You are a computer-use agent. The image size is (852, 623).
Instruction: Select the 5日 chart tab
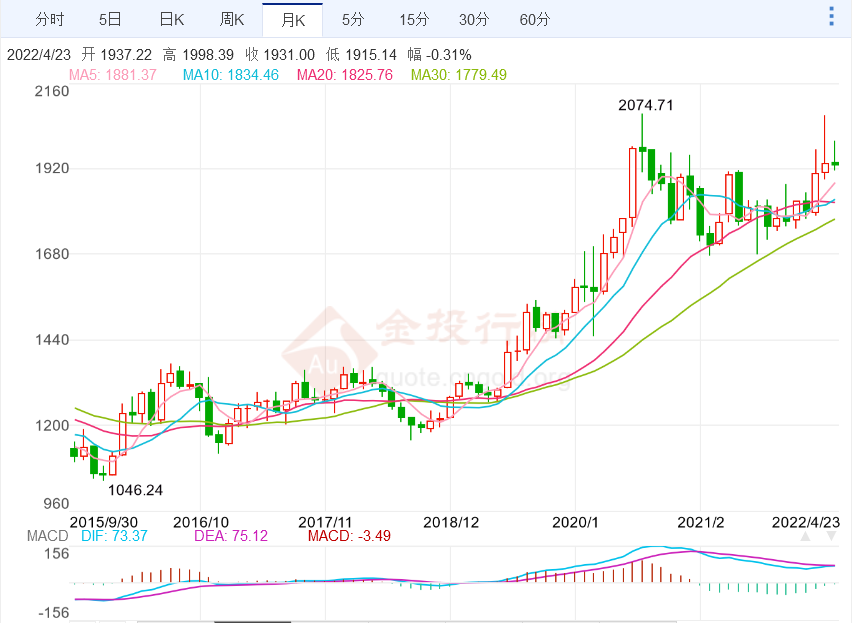111,19
